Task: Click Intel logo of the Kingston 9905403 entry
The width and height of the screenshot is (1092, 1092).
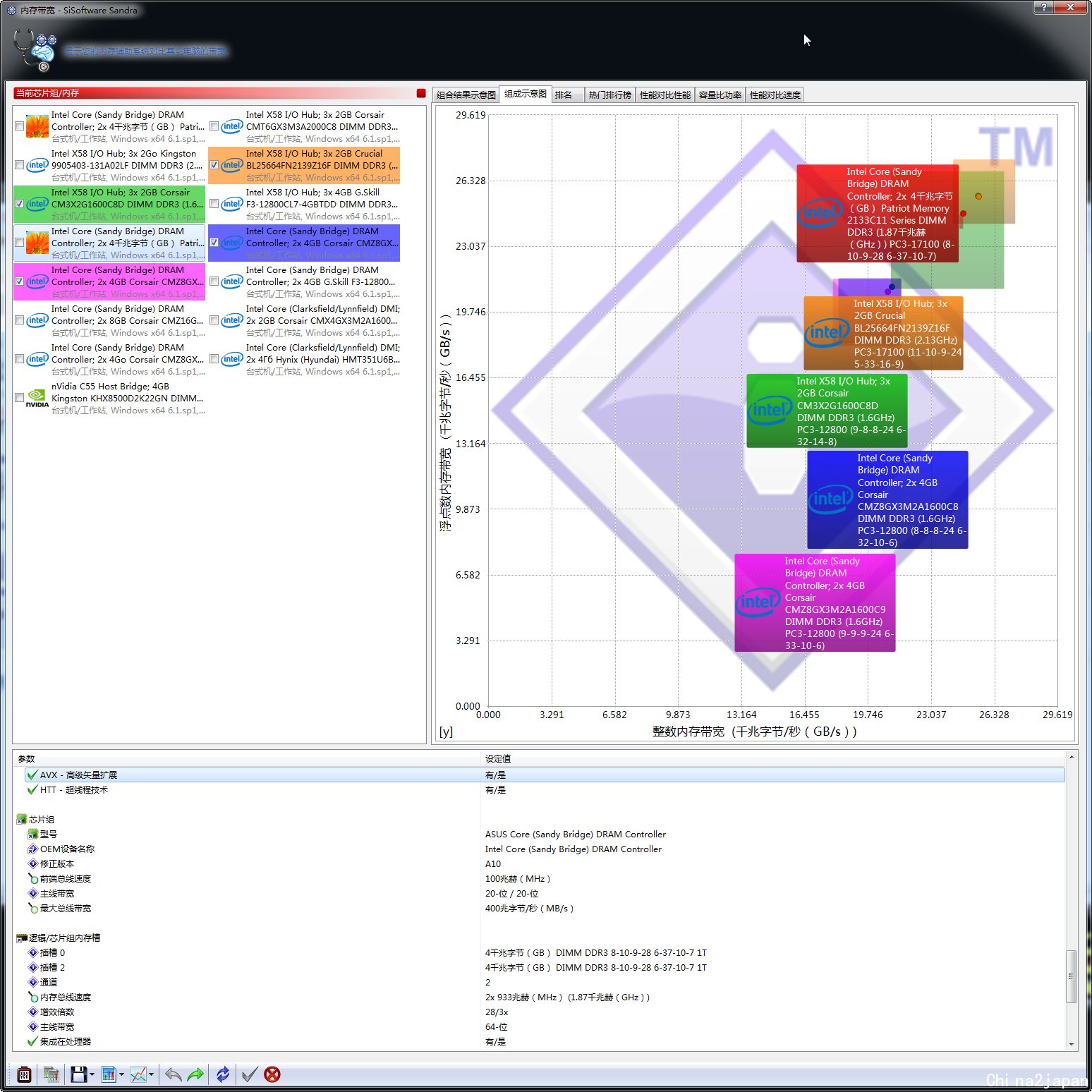Action: (x=37, y=165)
